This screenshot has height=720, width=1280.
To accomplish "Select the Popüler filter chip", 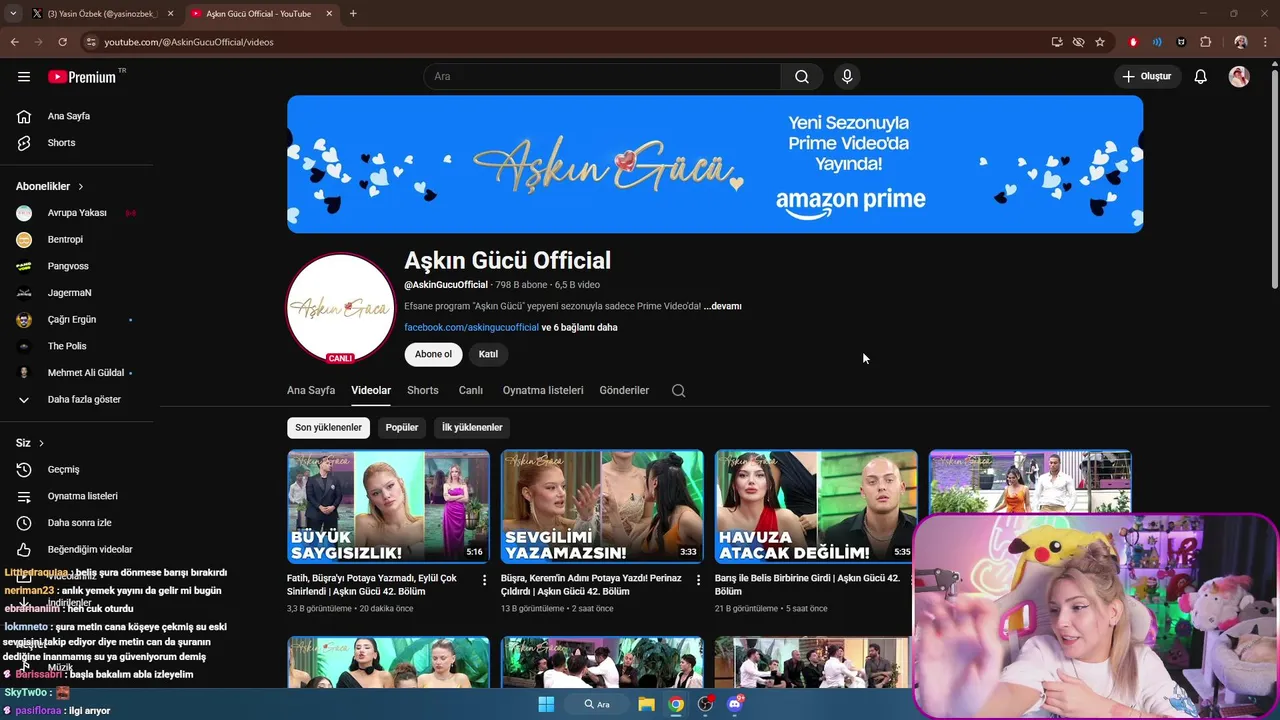I will tap(402, 427).
